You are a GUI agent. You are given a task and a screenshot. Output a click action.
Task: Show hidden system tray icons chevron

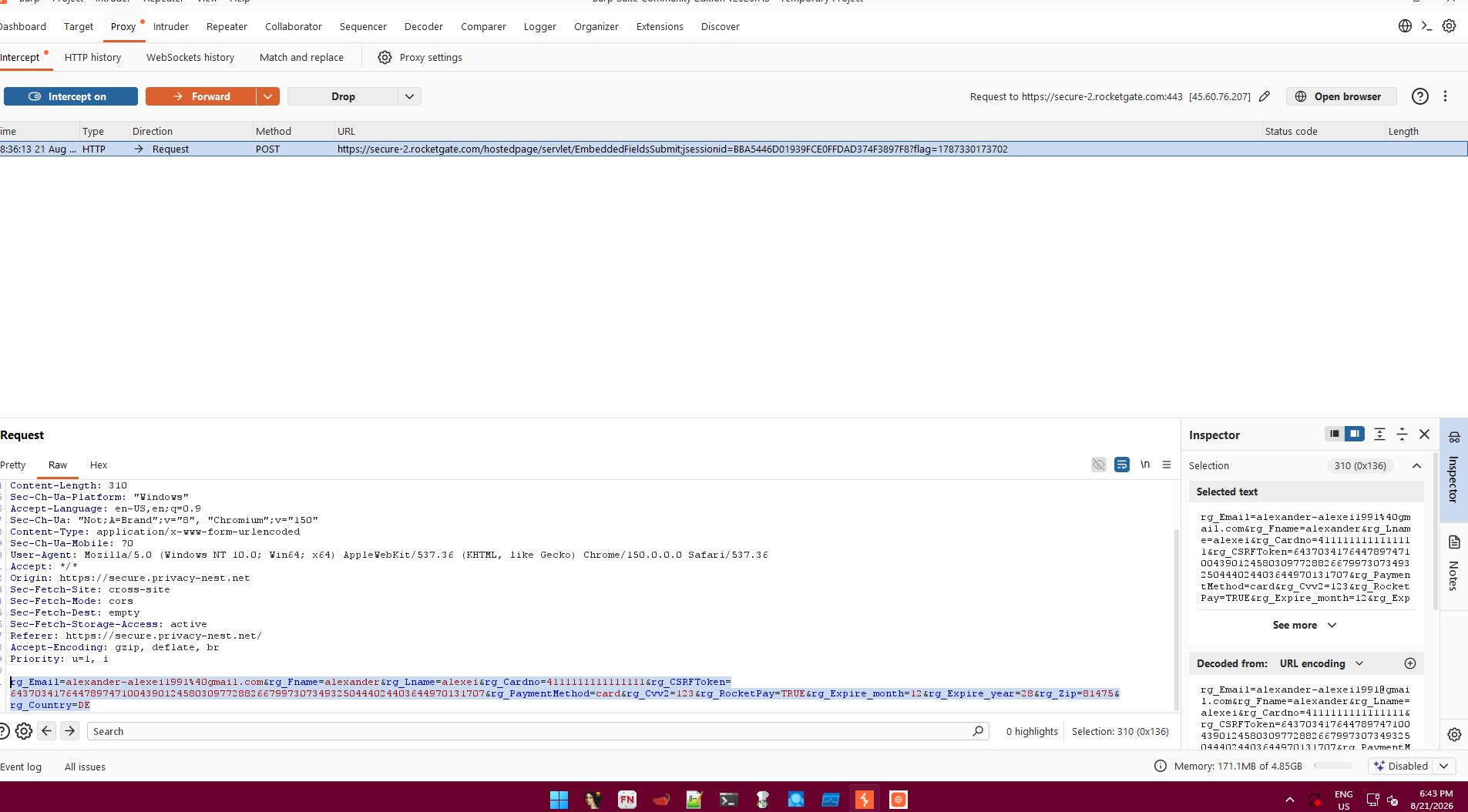click(1289, 800)
